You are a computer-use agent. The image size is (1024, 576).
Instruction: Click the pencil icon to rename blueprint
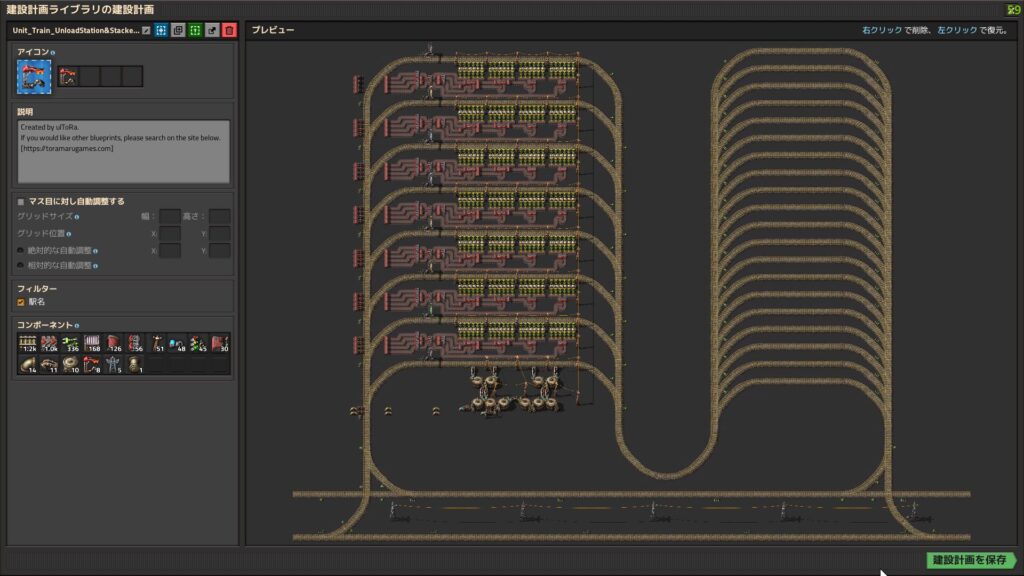click(146, 31)
